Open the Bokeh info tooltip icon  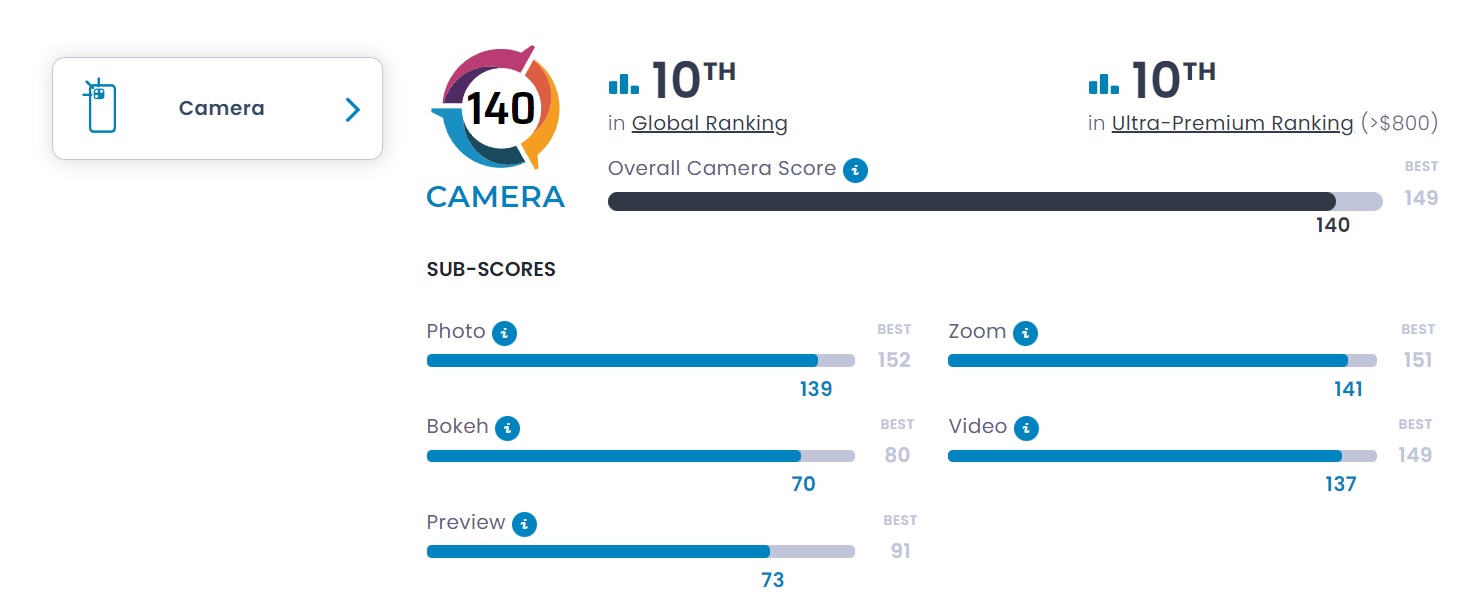(x=508, y=428)
